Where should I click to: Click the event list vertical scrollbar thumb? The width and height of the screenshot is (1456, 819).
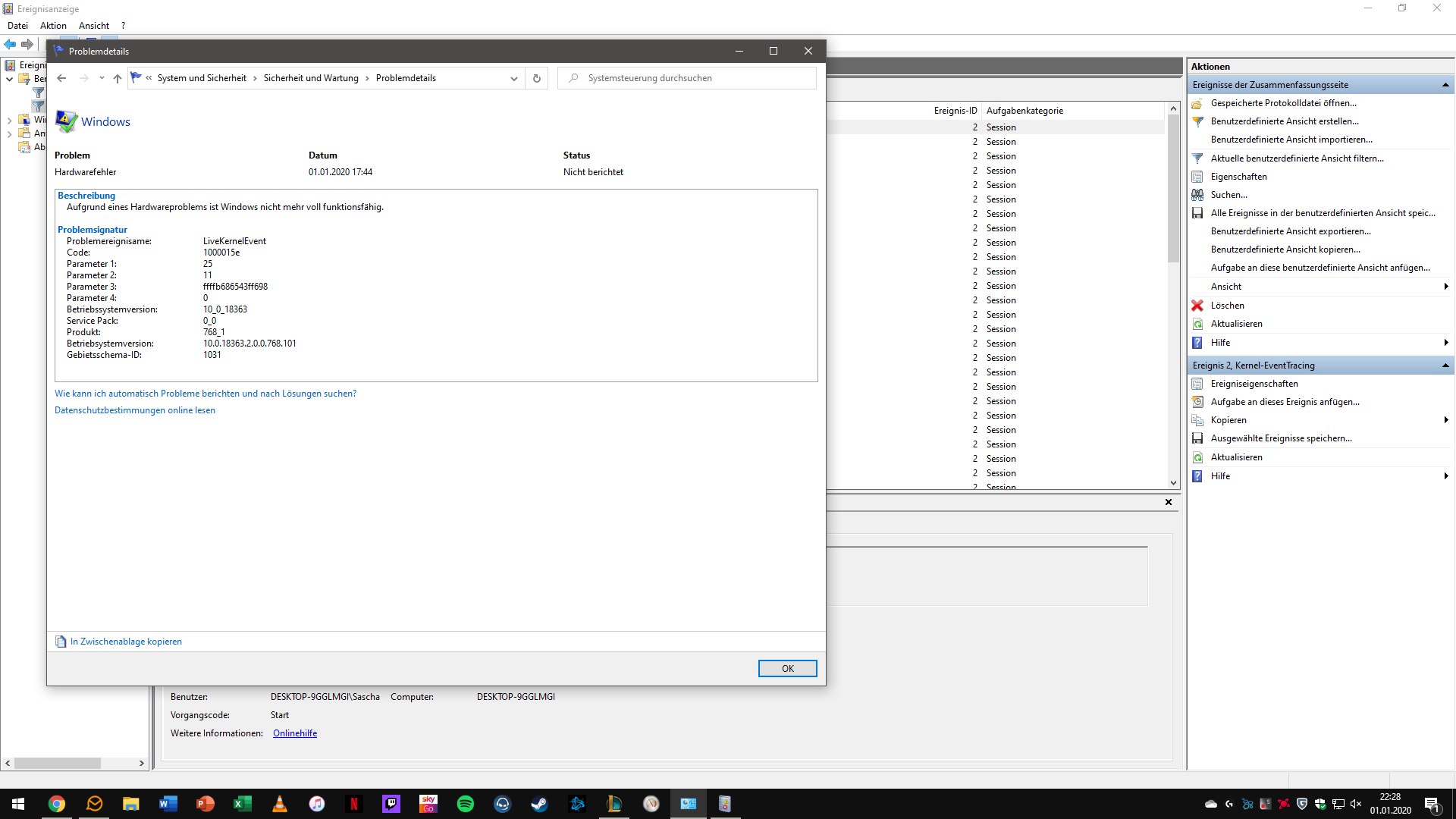pyautogui.click(x=1173, y=190)
